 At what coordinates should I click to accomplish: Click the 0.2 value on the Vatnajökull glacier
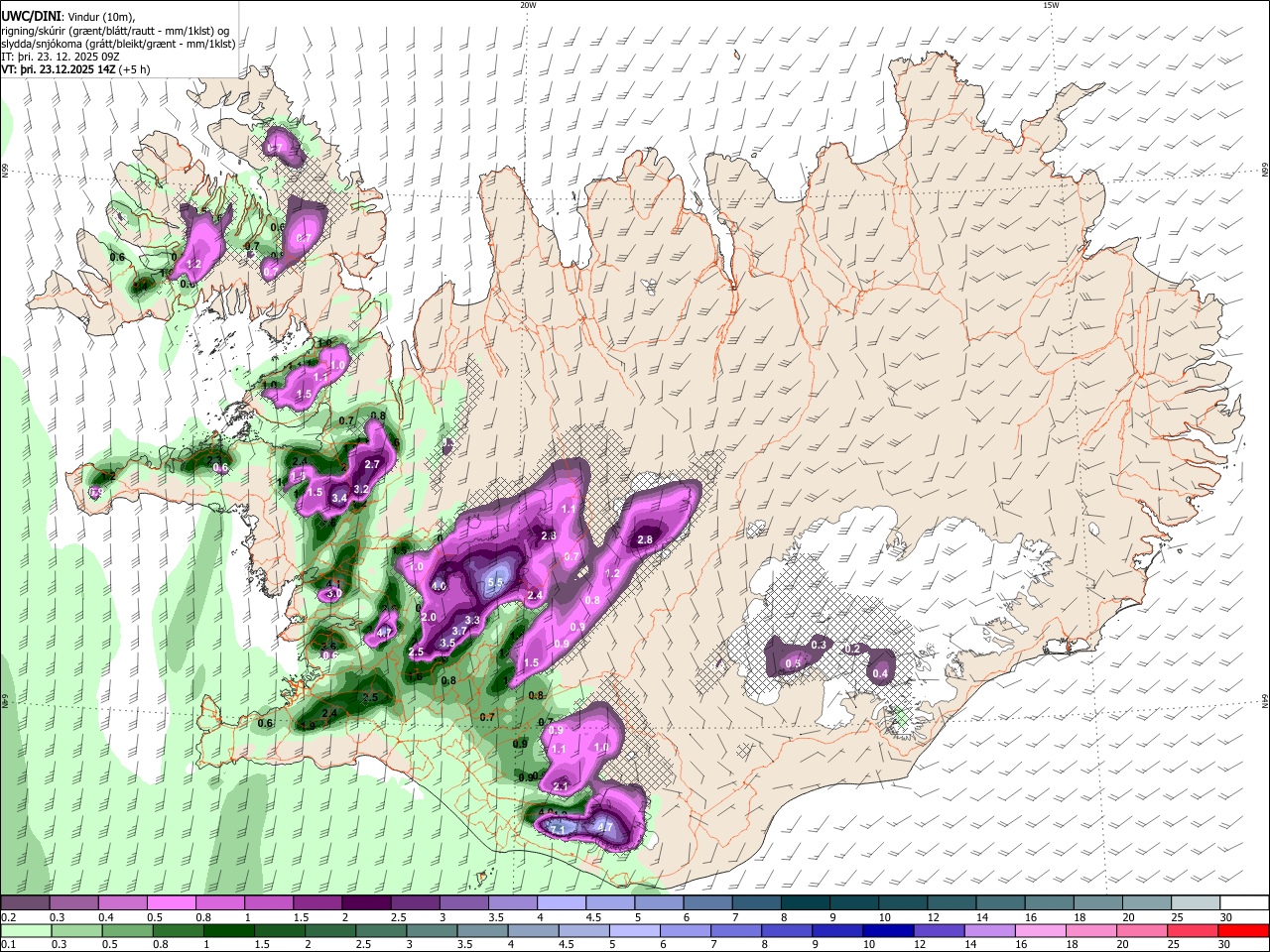pos(851,649)
